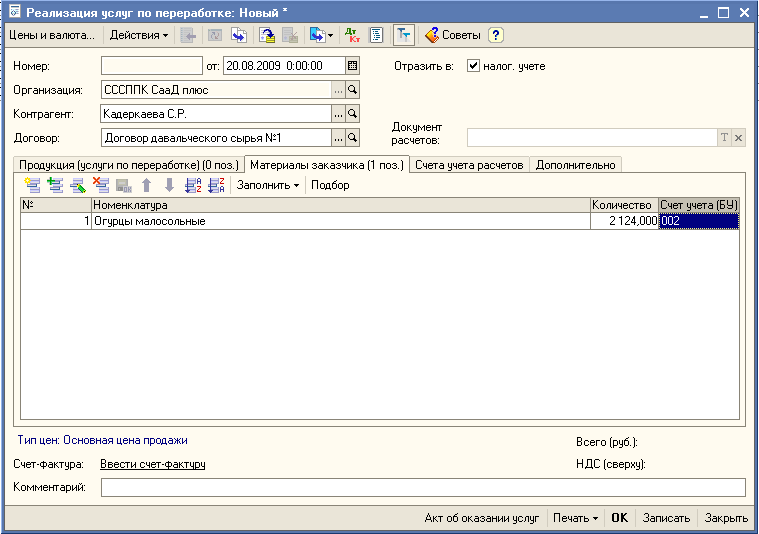Switch to Счета учета расчетов tab

click(469, 165)
